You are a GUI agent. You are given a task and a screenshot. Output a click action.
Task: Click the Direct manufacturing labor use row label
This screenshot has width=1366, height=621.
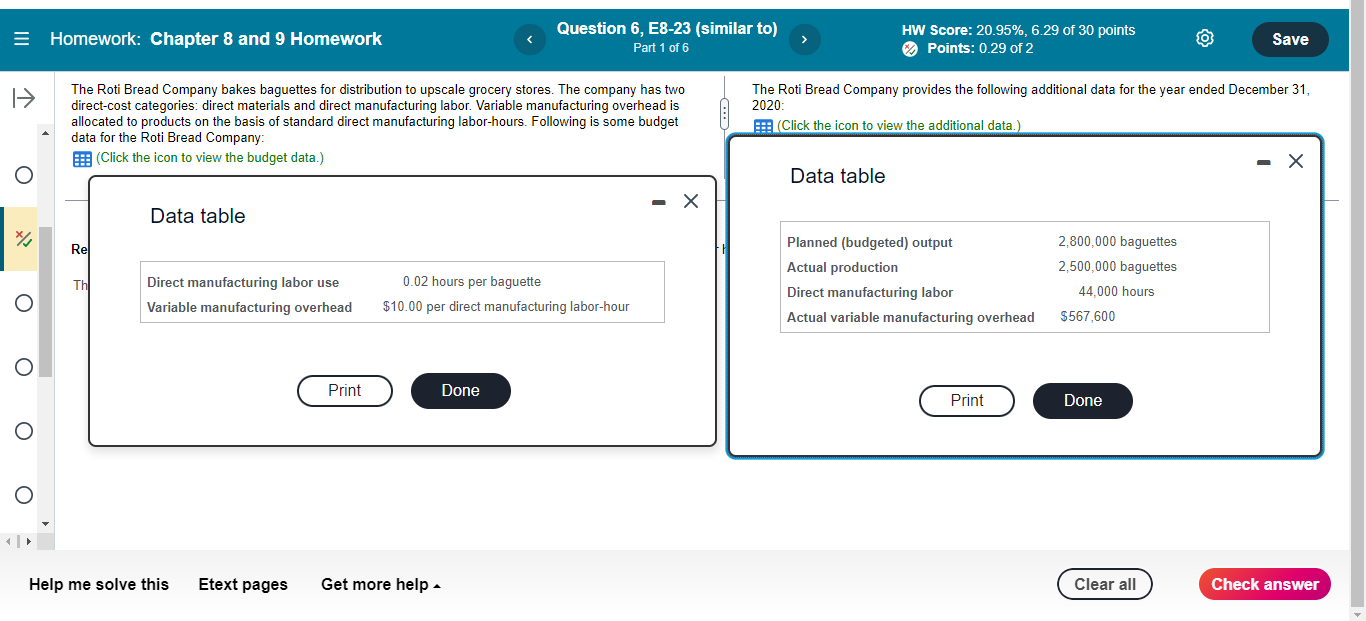coord(243,283)
